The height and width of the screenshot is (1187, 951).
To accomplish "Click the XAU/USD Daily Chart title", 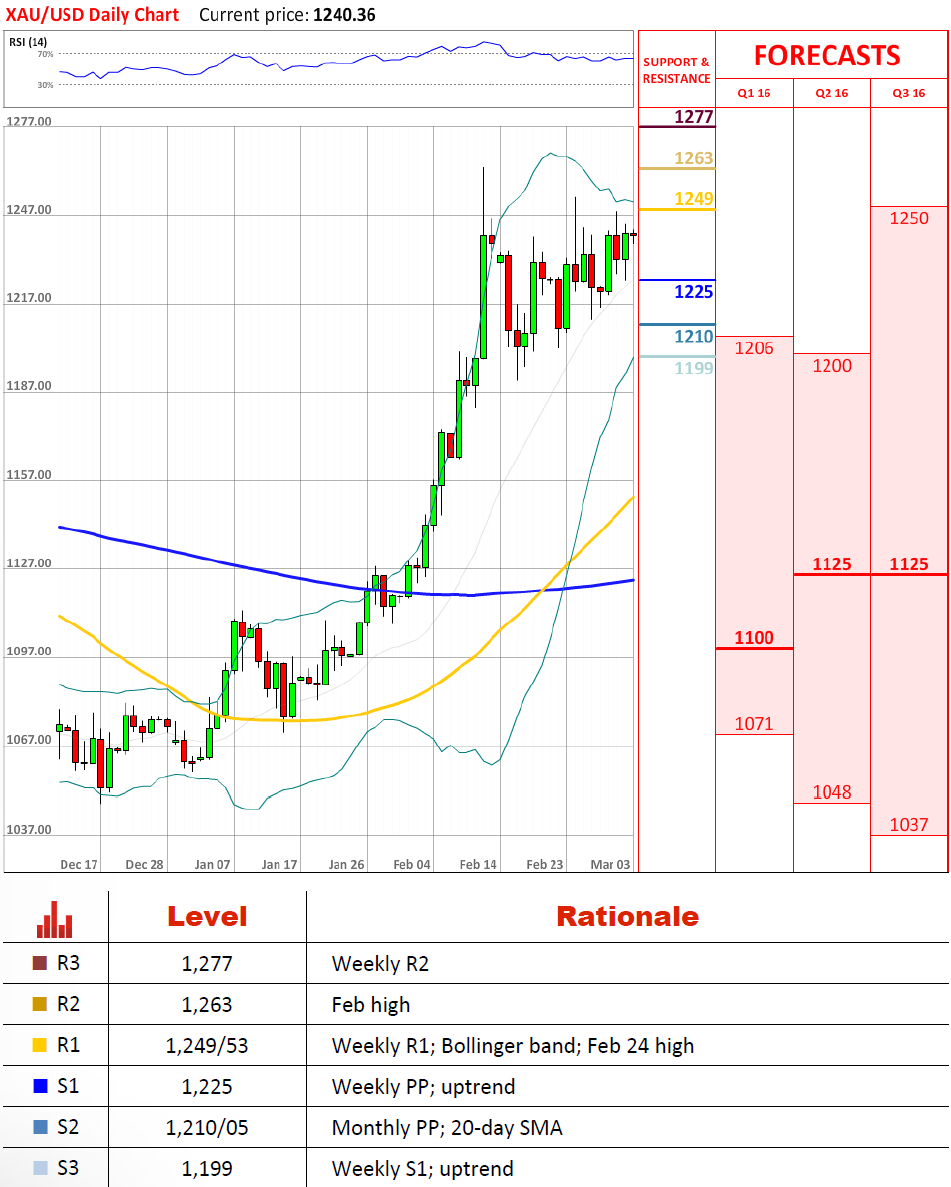I will pyautogui.click(x=92, y=14).
